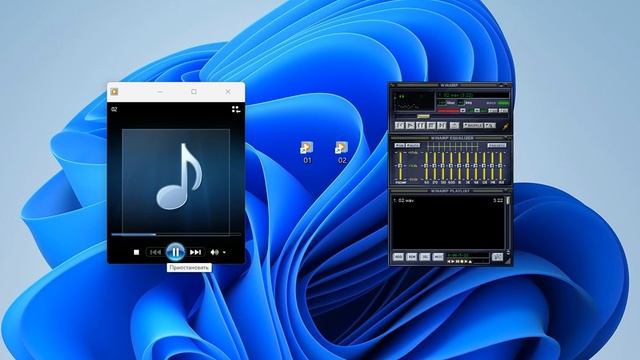Skip to next track in Media Player
This screenshot has height=360, width=640.
pyautogui.click(x=196, y=252)
